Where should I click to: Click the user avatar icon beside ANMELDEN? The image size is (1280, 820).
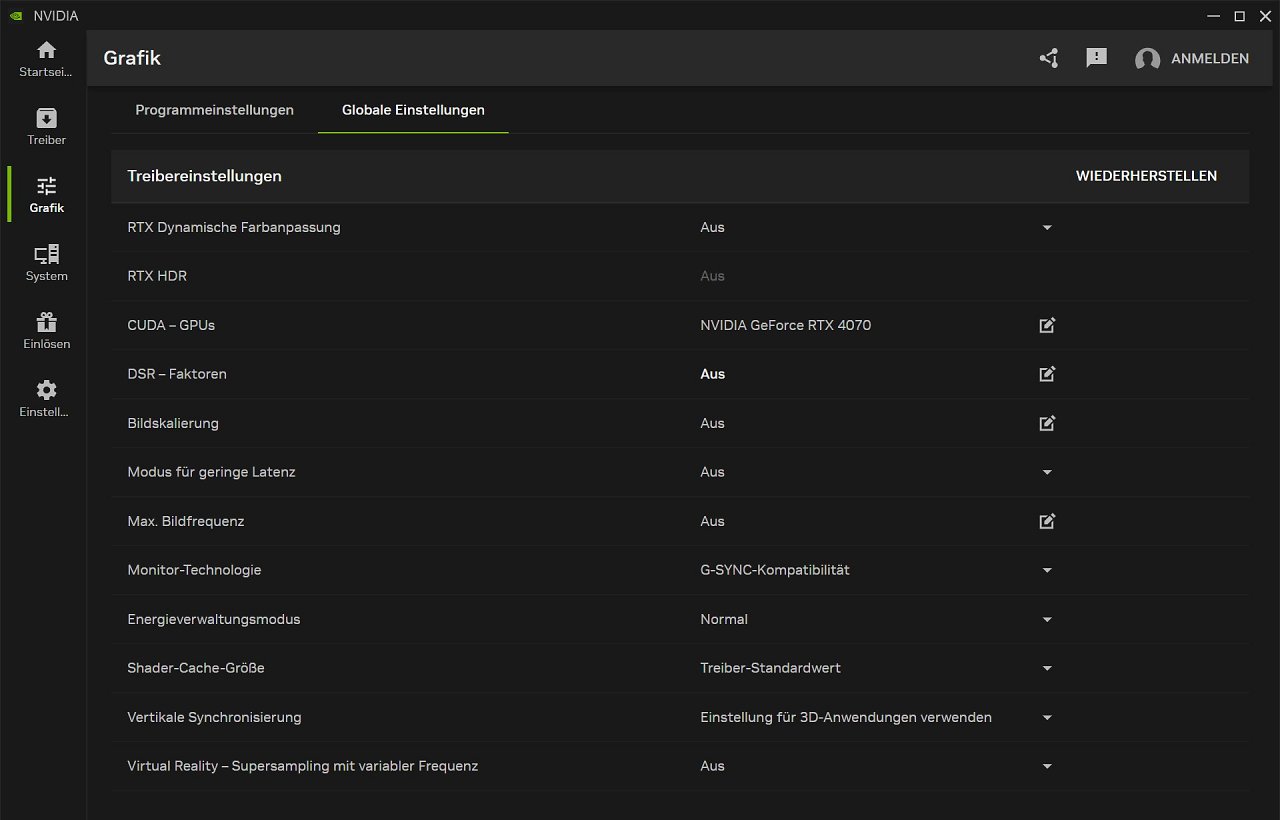[1147, 59]
